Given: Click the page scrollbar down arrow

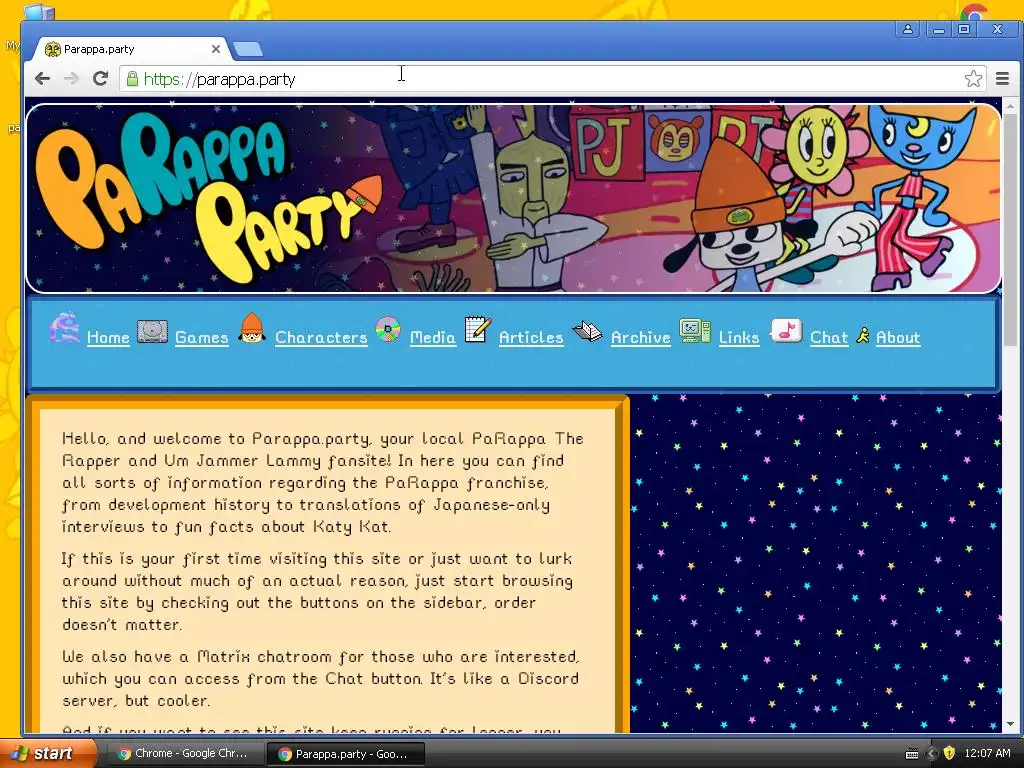Looking at the screenshot, I should pos(1010,724).
